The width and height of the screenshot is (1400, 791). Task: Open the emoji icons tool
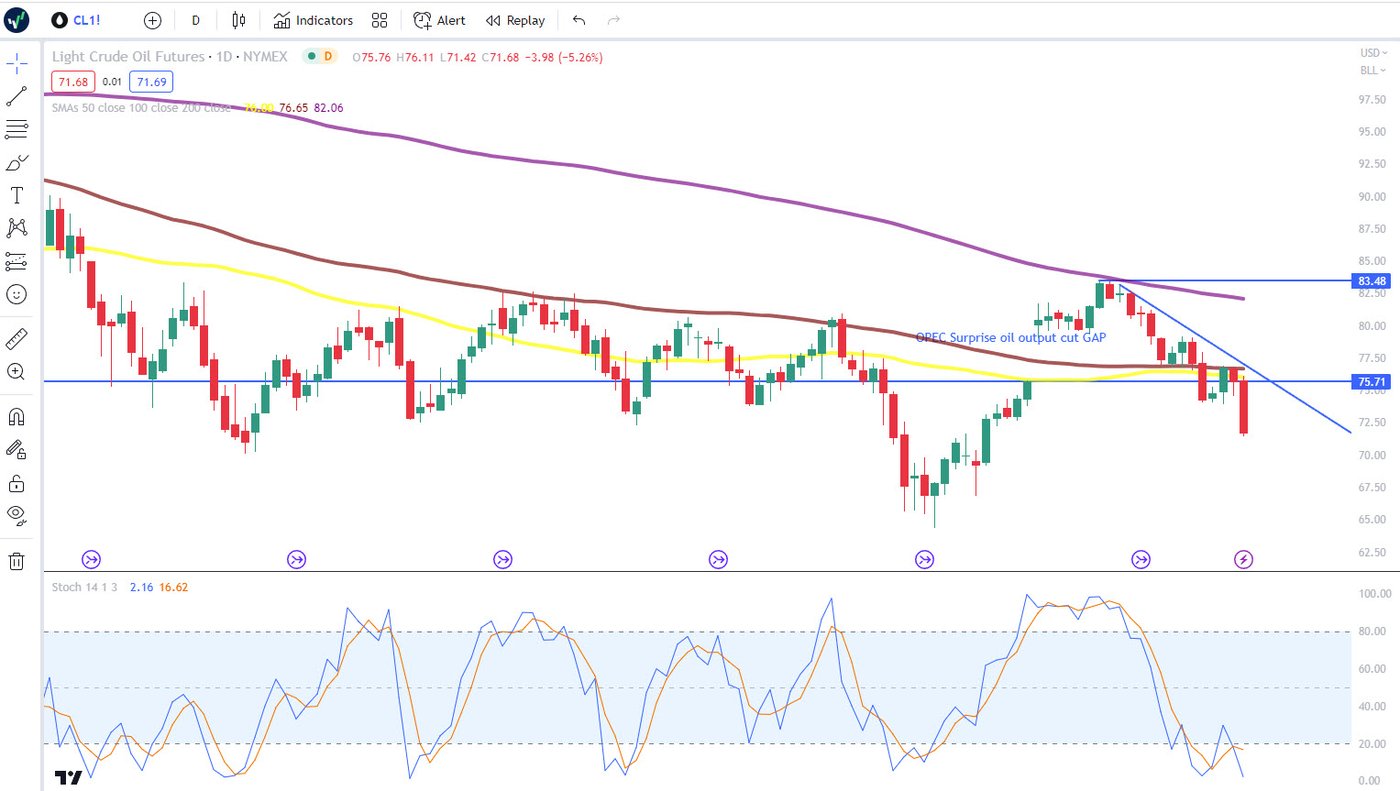(x=16, y=294)
